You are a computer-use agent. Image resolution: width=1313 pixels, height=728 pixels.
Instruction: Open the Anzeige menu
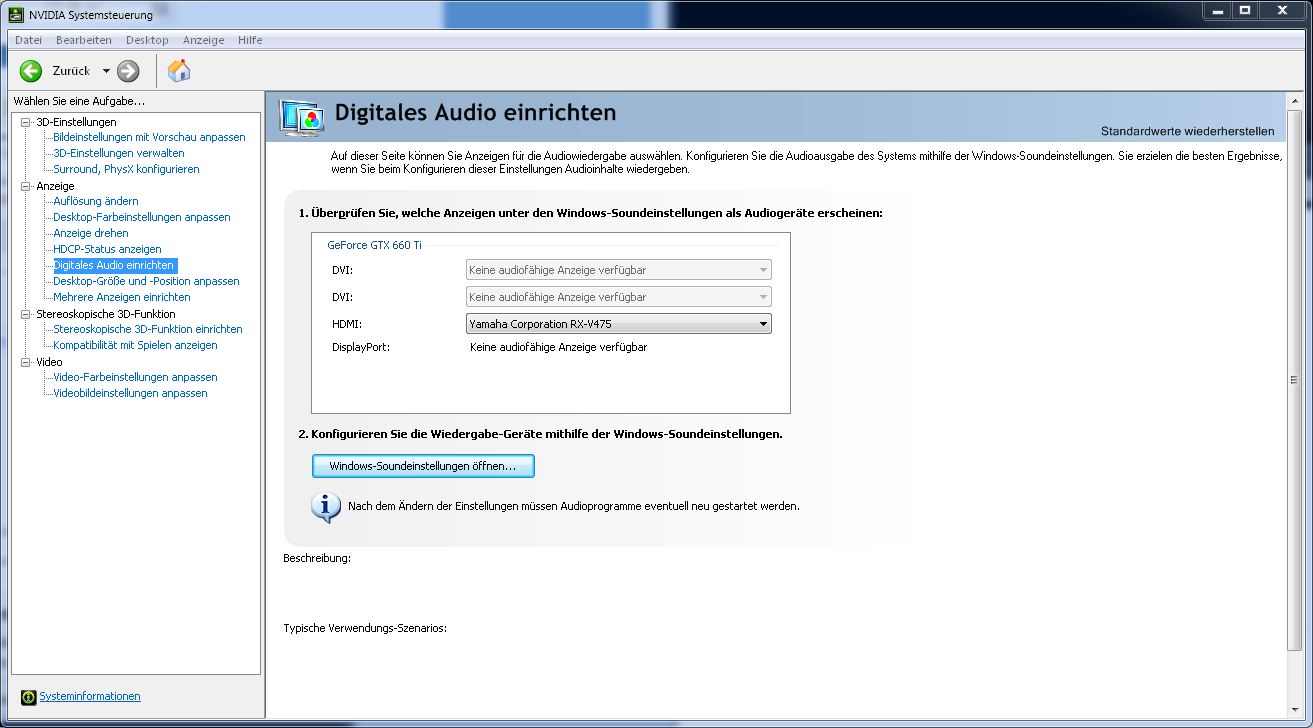204,40
